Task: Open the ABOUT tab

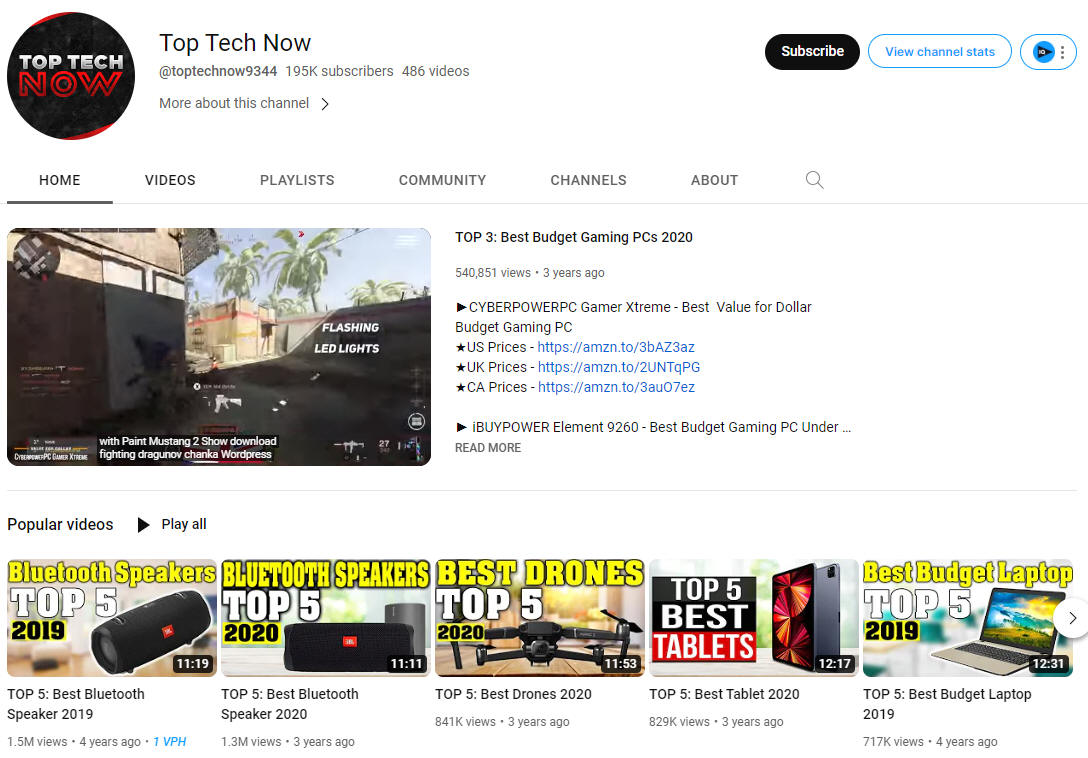Action: click(714, 180)
